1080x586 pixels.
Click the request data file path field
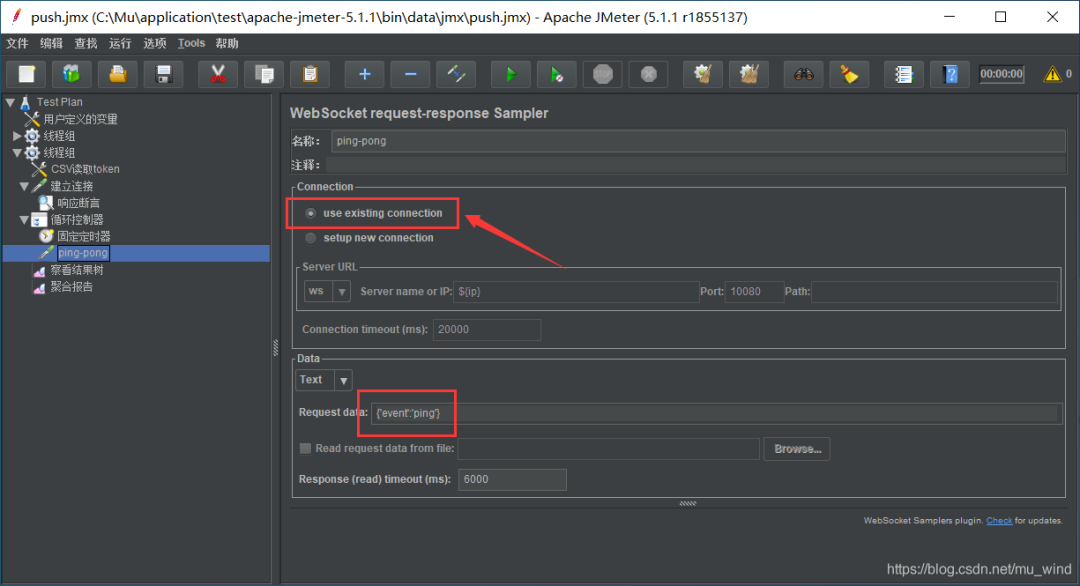click(608, 449)
